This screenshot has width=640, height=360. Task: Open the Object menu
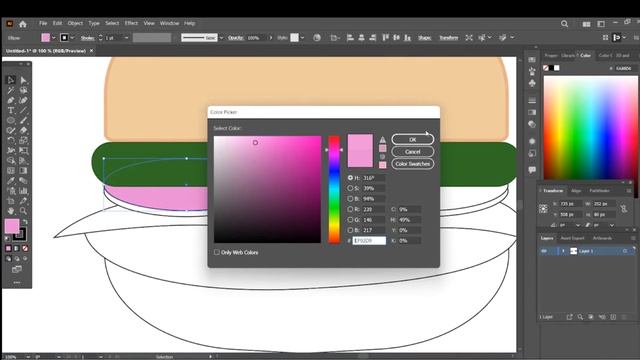[75, 23]
